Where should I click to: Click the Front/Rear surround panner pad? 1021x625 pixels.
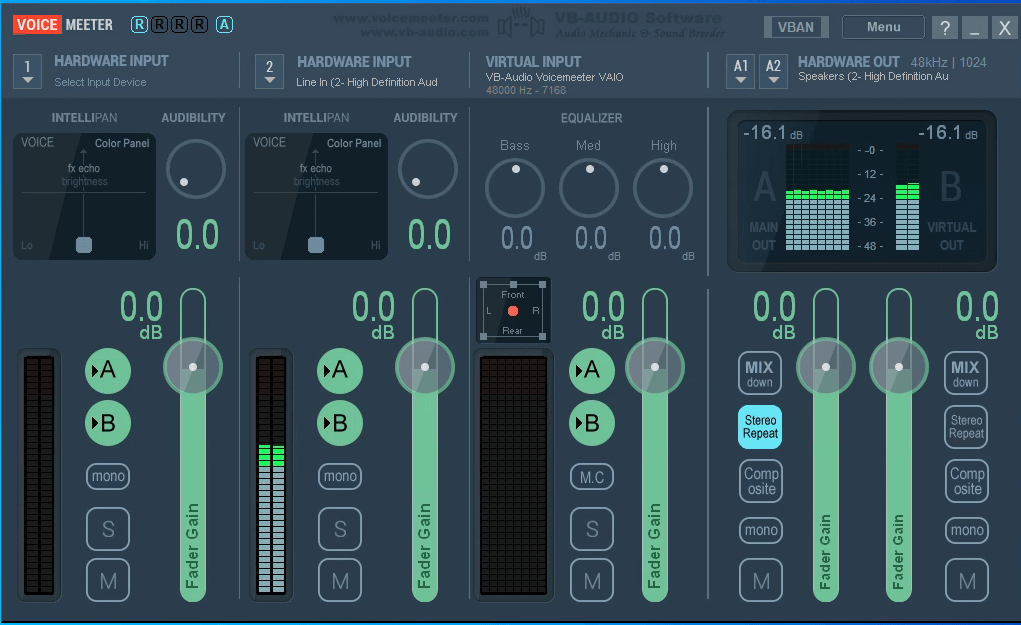click(513, 311)
